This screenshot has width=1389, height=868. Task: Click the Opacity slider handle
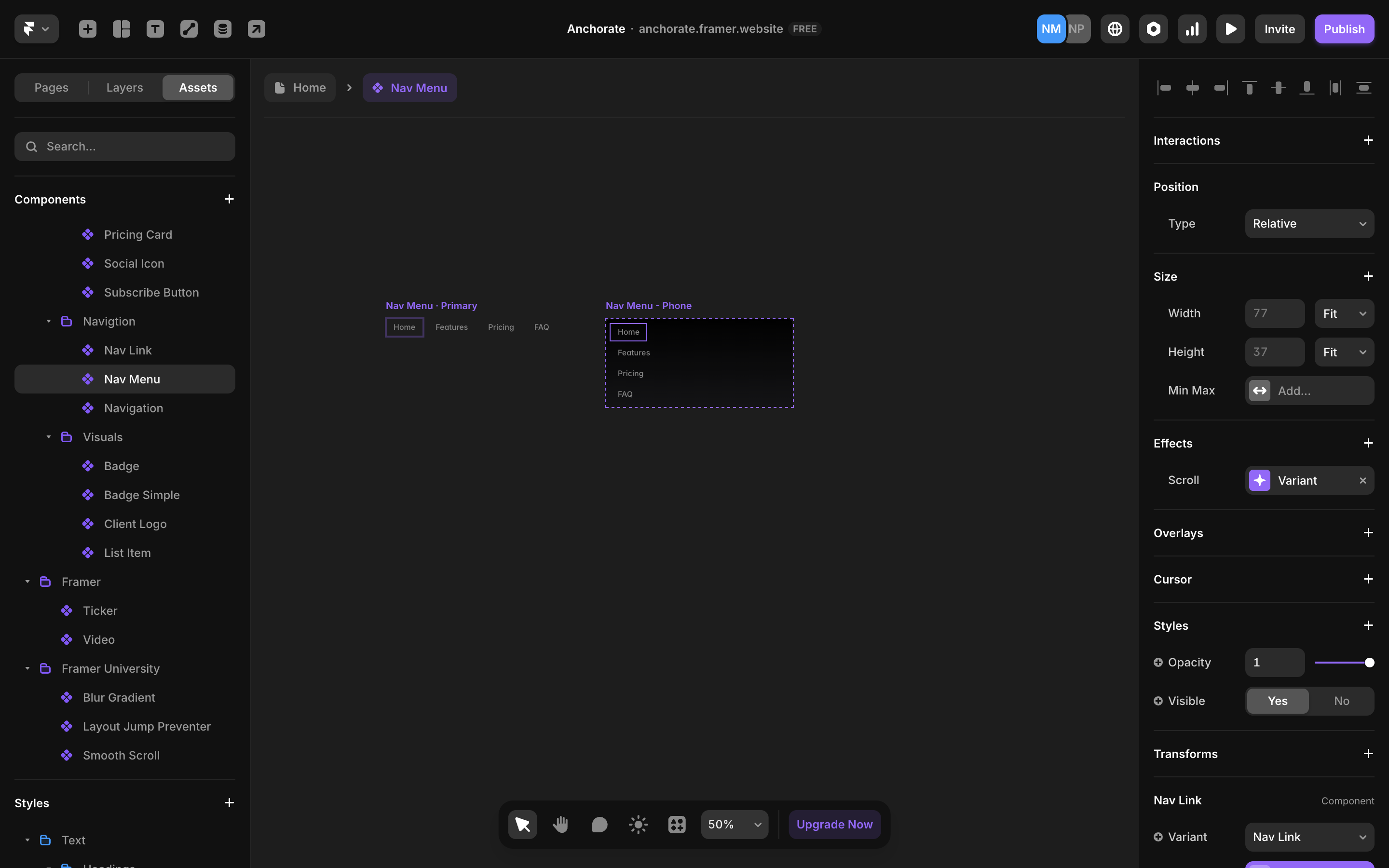pos(1370,663)
